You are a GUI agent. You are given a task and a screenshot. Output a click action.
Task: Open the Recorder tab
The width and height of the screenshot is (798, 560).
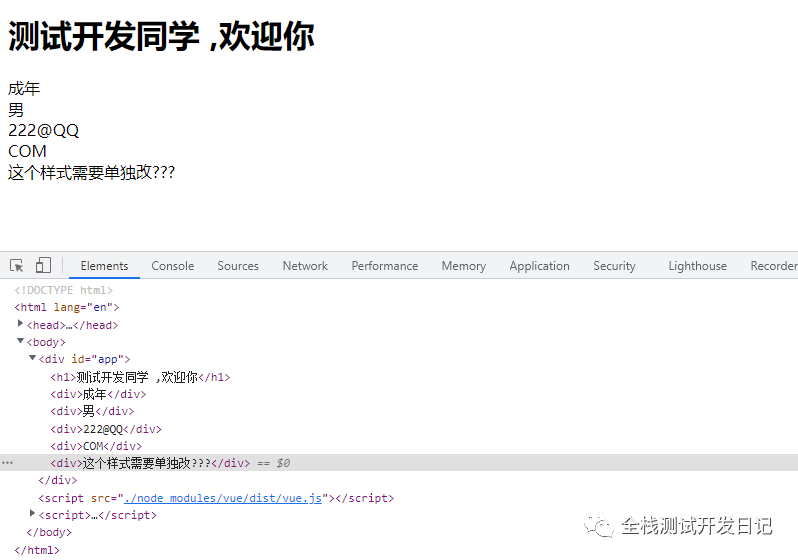tap(774, 266)
